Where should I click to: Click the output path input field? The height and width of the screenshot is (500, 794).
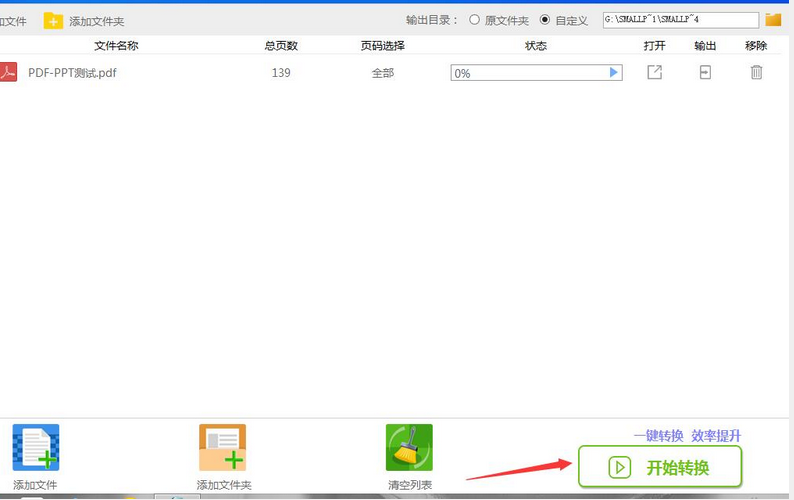tap(681, 20)
